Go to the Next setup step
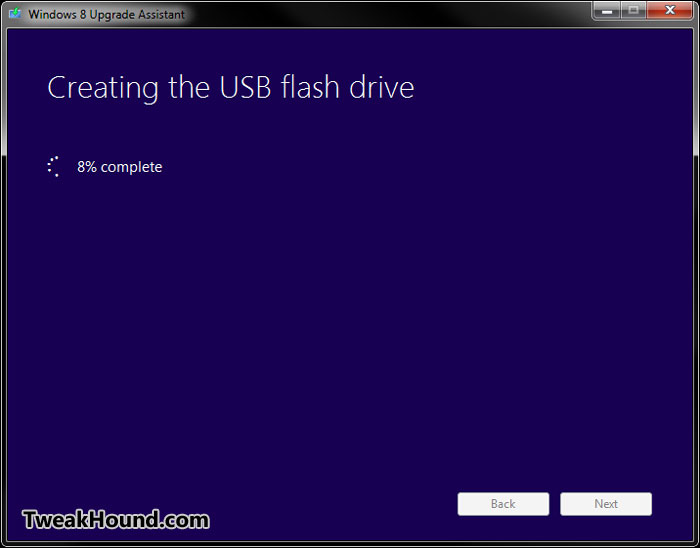 point(606,504)
